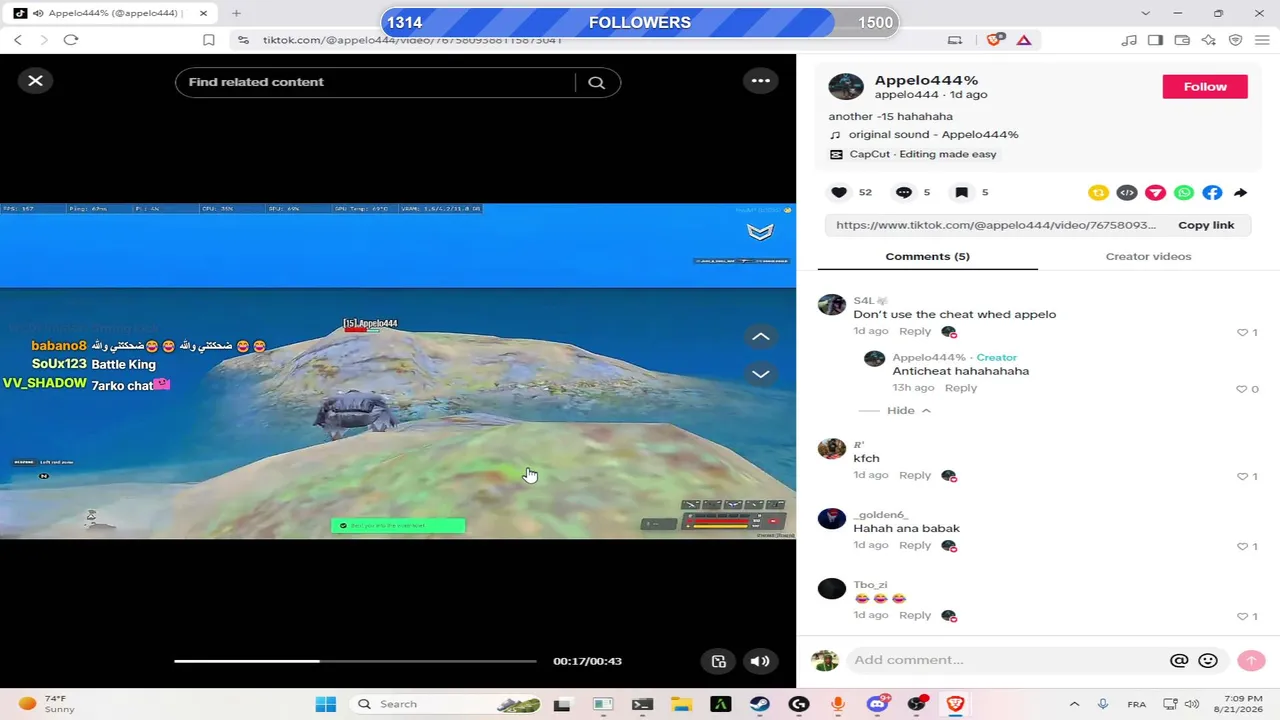Screen dimensions: 1280x720
Task: Follow the Appelo444% account
Action: [x=1205, y=87]
